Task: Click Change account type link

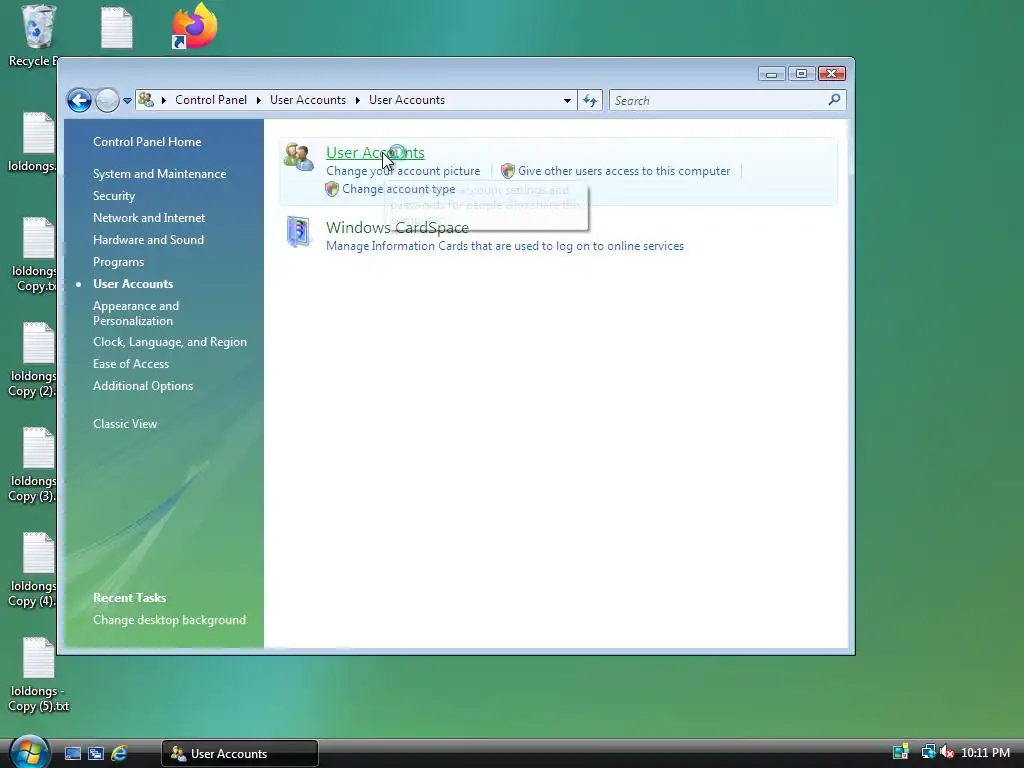Action: point(398,189)
